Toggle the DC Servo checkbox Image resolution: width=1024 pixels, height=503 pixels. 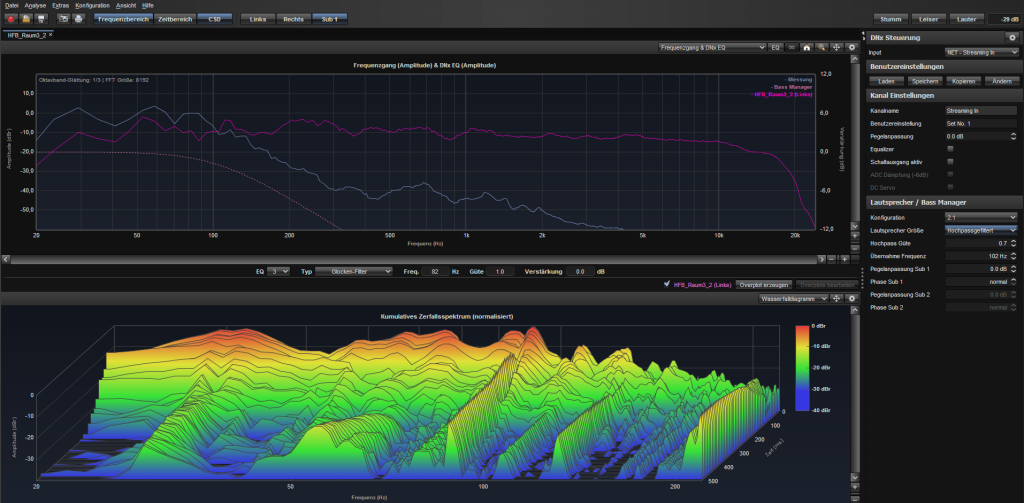coord(950,187)
